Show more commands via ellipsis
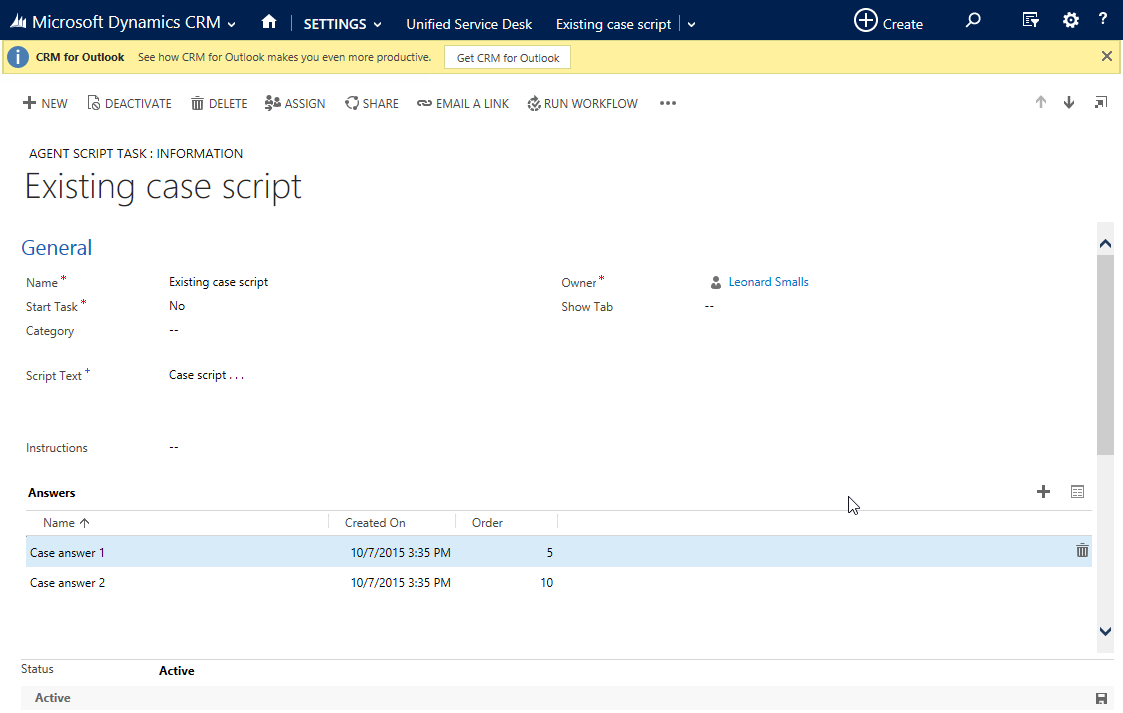The width and height of the screenshot is (1123, 713). coord(668,103)
